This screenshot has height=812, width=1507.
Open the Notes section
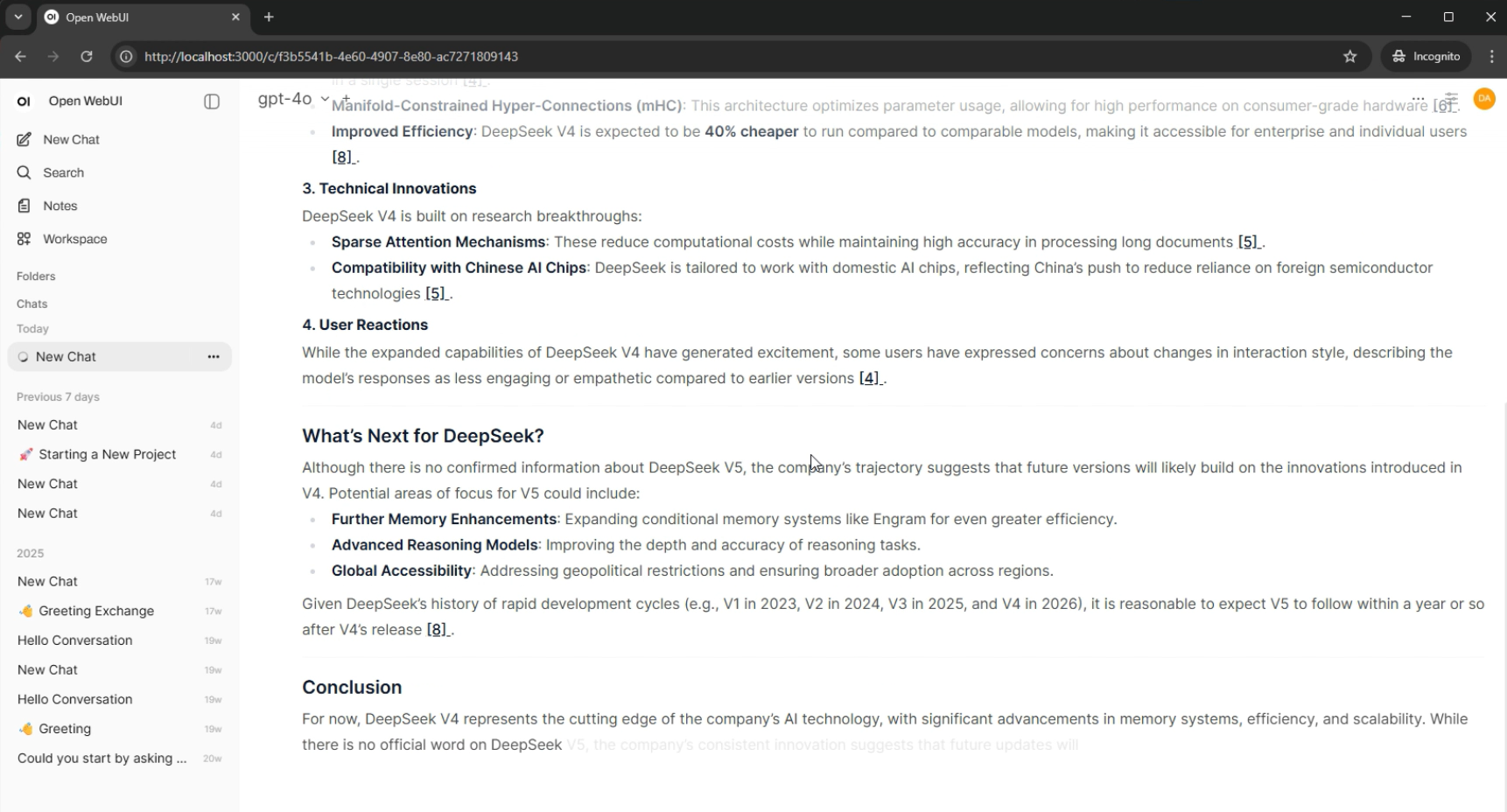tap(60, 206)
